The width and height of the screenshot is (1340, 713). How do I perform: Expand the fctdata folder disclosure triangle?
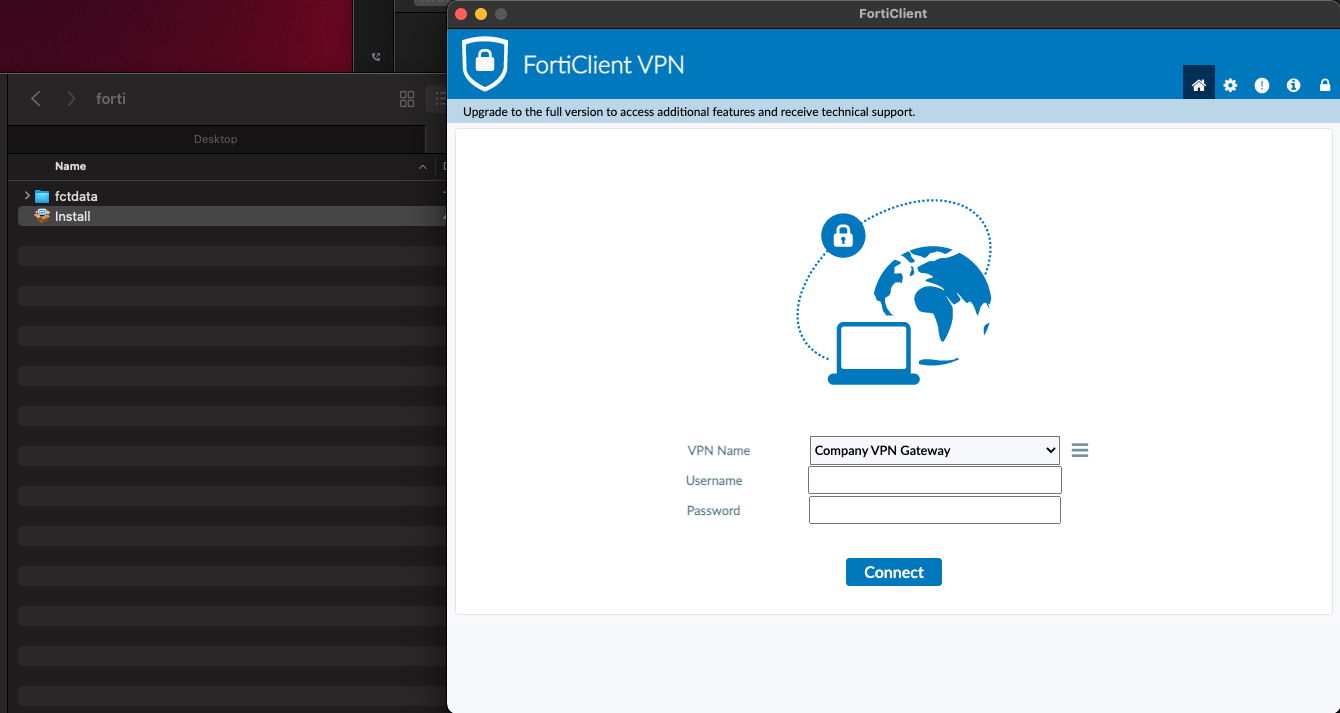click(27, 196)
